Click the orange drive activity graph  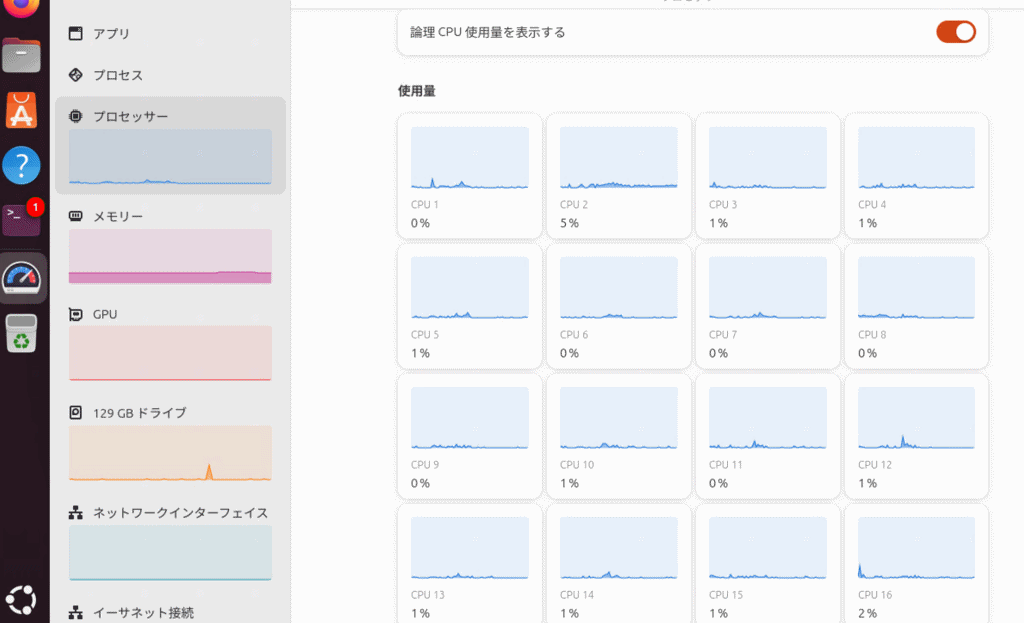tap(170, 453)
